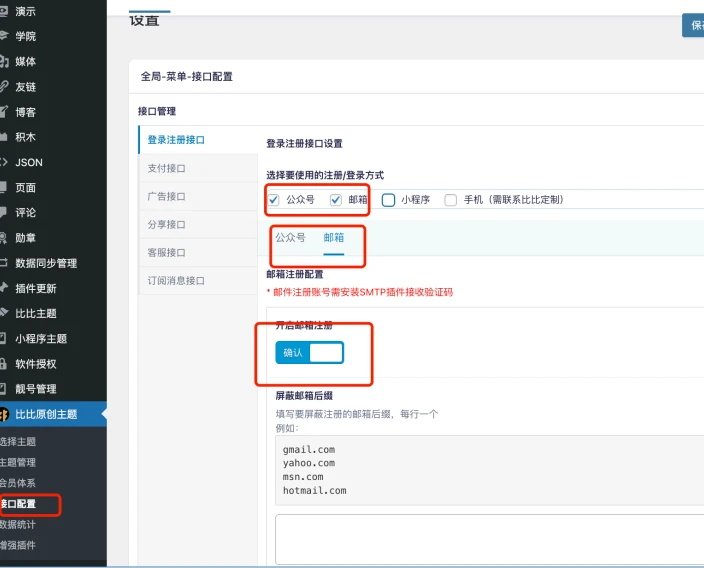This screenshot has width=704, height=568.
Task: Open the 客服接口 section
Action: pos(198,252)
